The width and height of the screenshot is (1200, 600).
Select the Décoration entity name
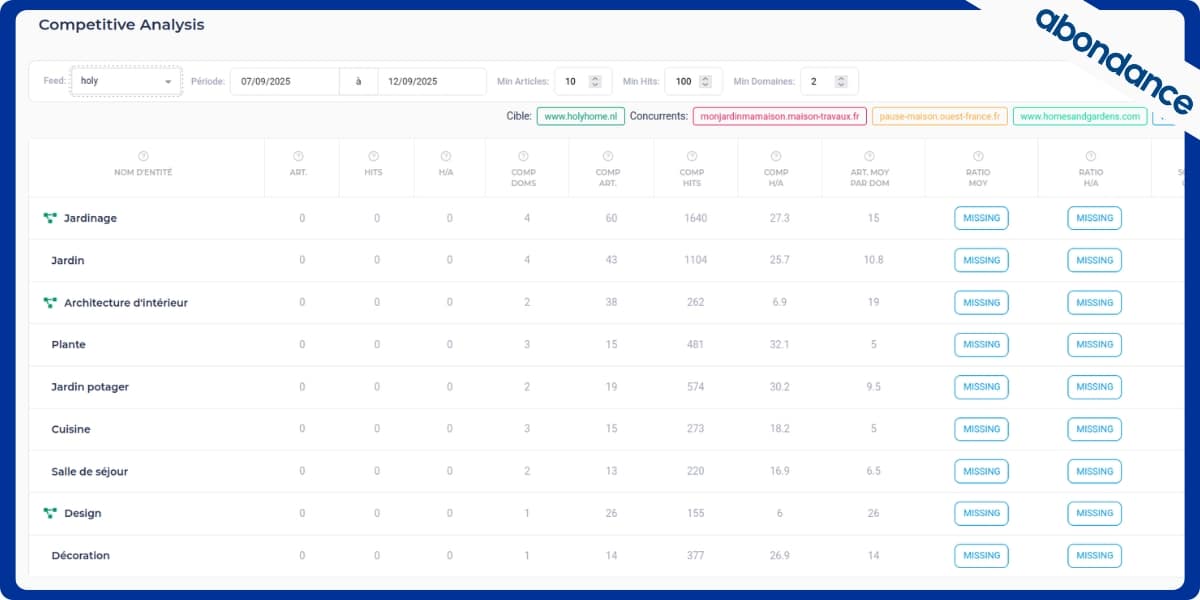click(81, 555)
